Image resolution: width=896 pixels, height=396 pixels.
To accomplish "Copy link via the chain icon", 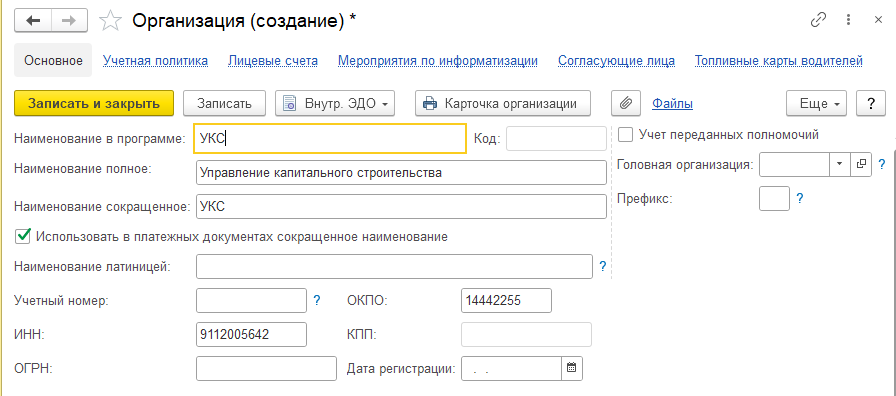I will pyautogui.click(x=819, y=20).
